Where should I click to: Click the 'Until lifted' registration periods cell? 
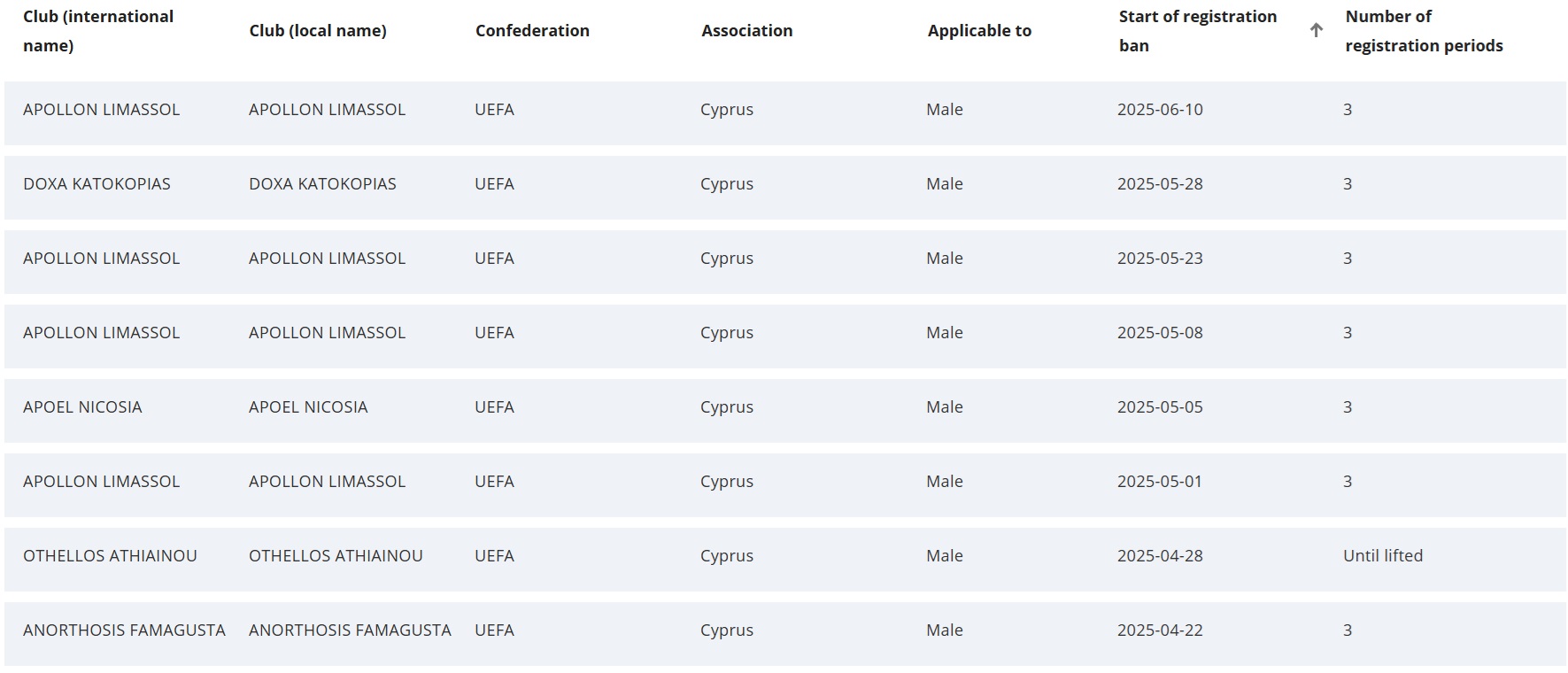point(1383,556)
